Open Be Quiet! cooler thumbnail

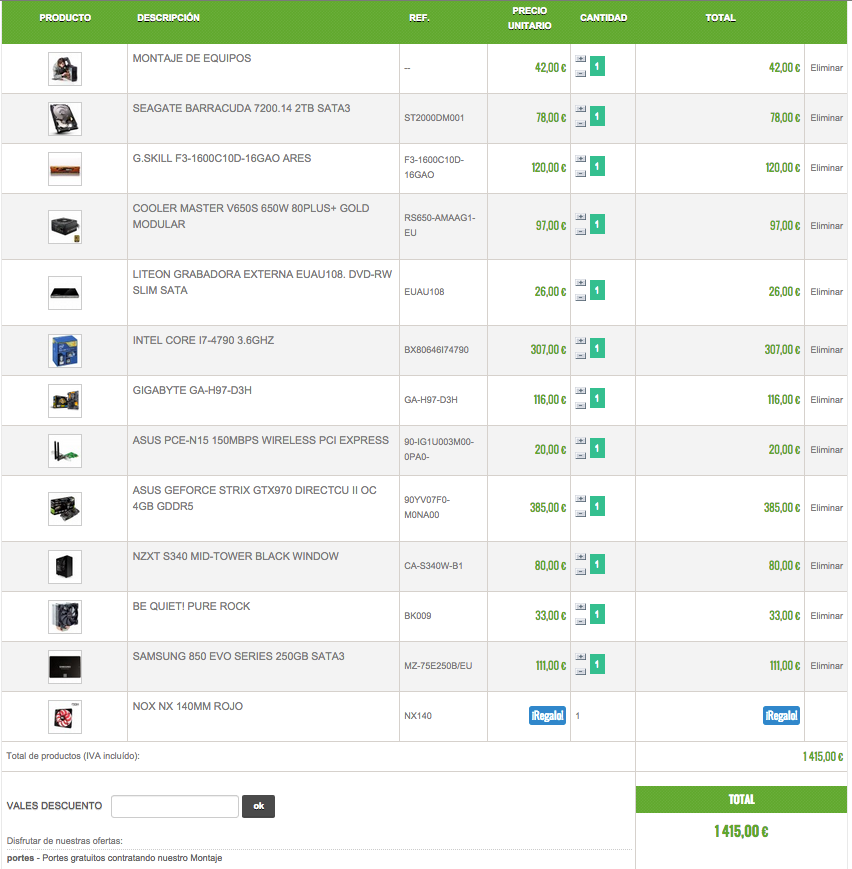tap(65, 617)
